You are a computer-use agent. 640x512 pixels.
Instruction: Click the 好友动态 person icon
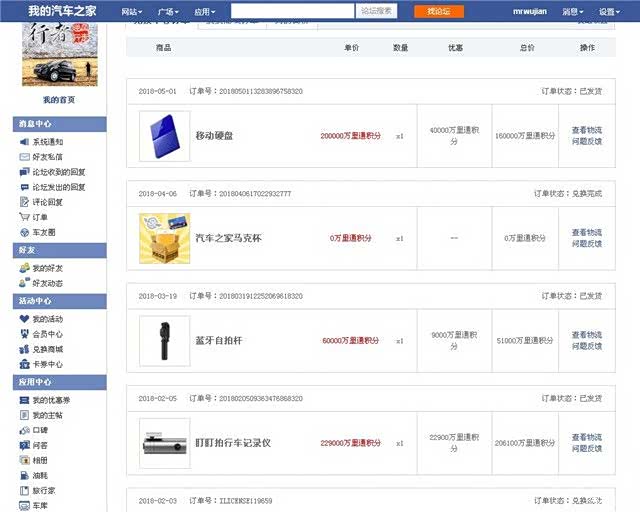click(x=24, y=283)
